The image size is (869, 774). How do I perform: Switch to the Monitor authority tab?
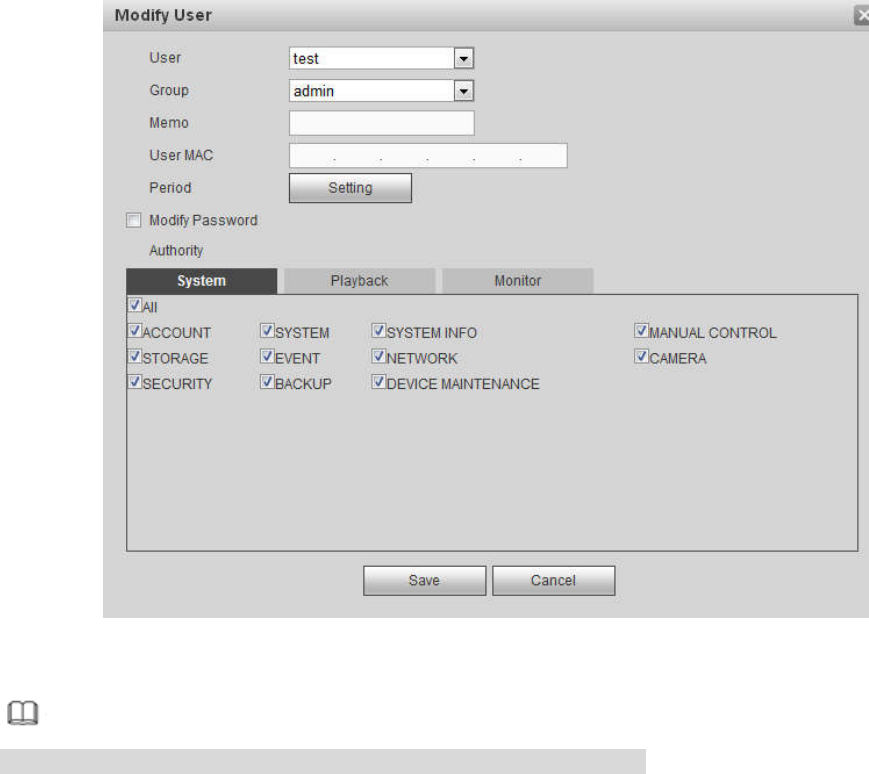tap(518, 281)
